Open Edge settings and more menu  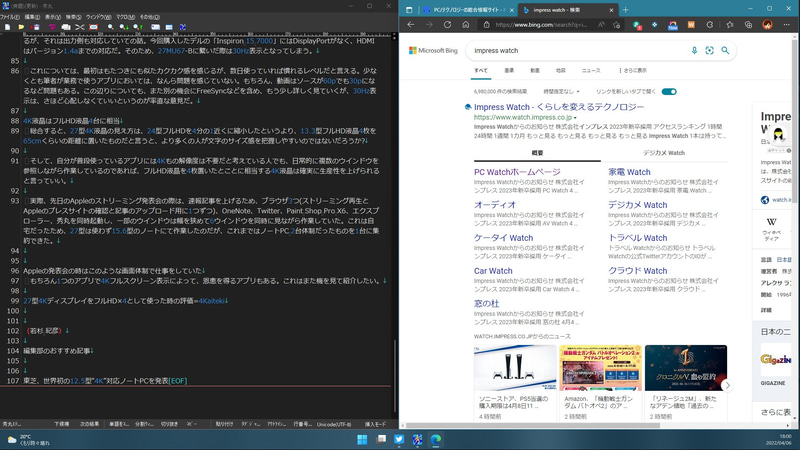[x=786, y=24]
